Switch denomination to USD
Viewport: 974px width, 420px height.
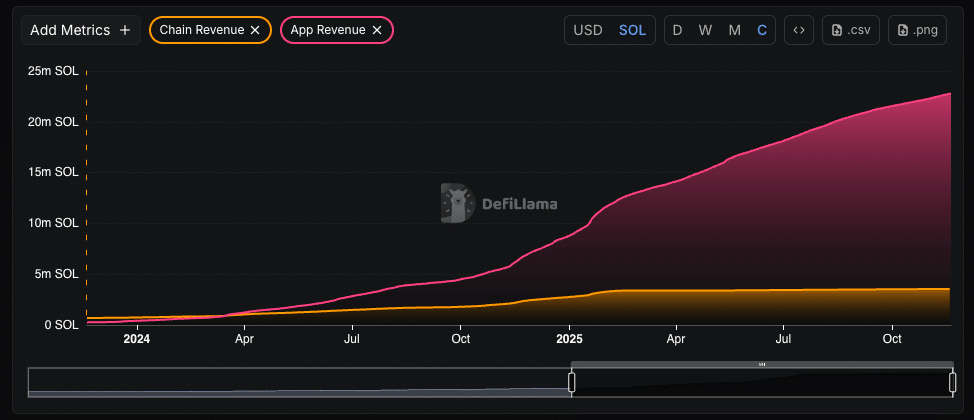(x=587, y=30)
